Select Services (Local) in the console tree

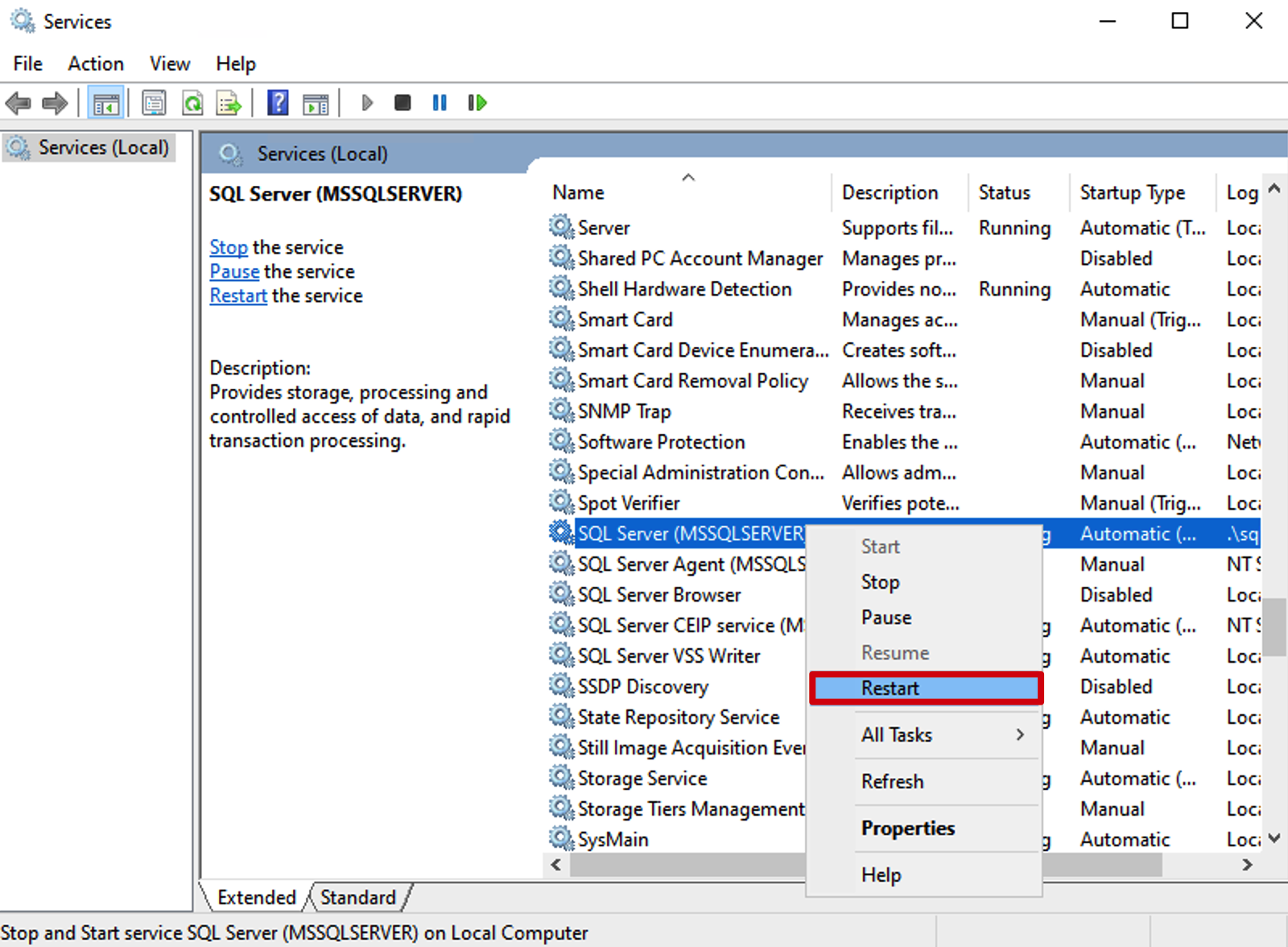pos(88,147)
